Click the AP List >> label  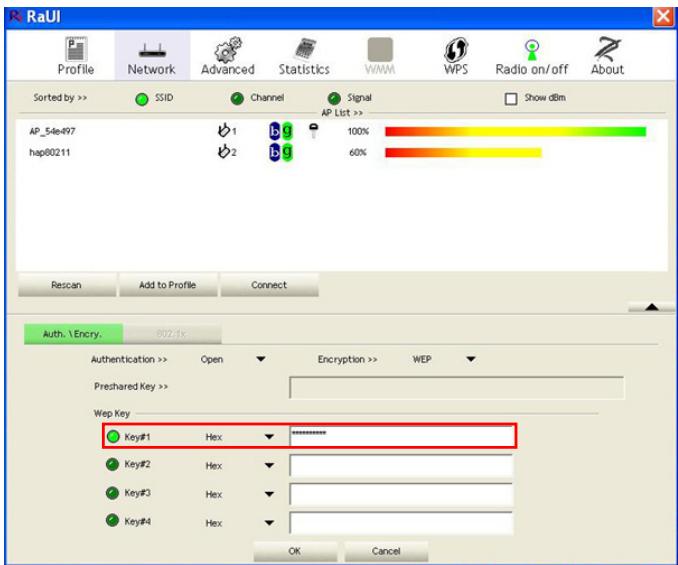click(x=342, y=113)
